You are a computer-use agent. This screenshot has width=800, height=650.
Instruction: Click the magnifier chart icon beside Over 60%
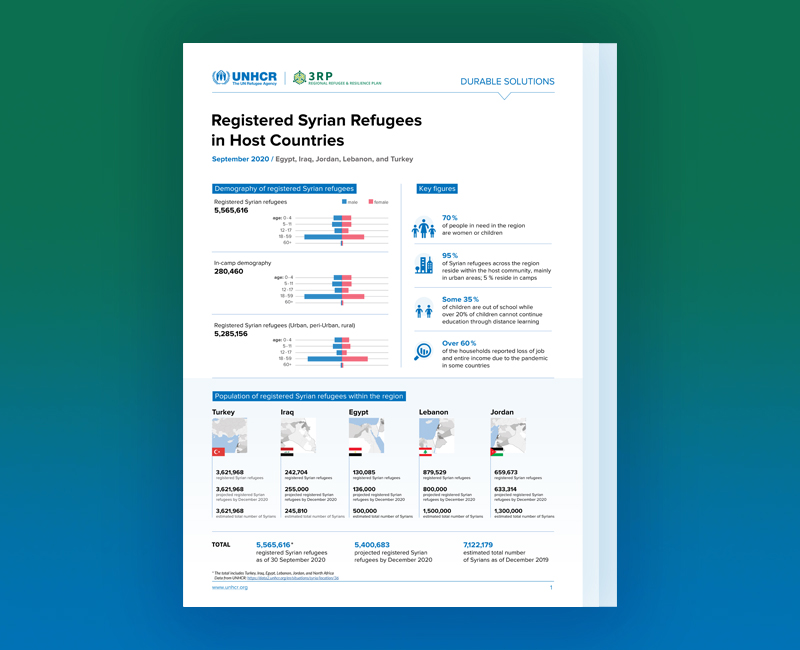click(424, 351)
